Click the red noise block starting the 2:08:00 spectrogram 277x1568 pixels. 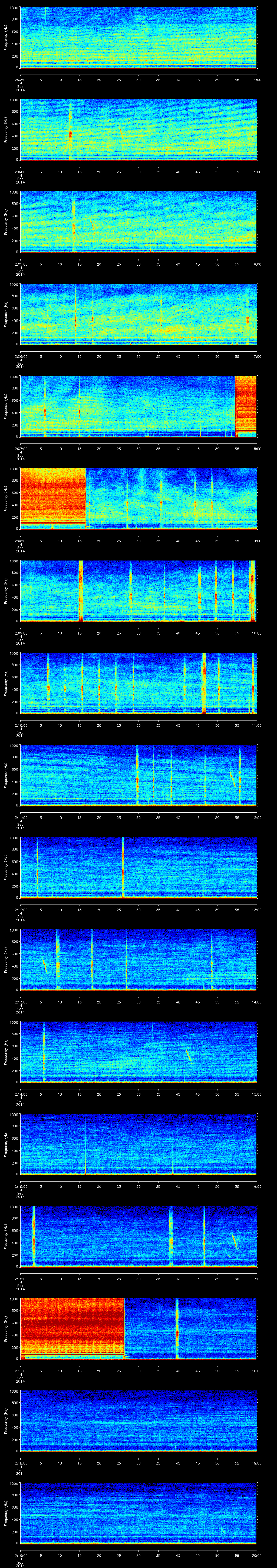click(52, 498)
